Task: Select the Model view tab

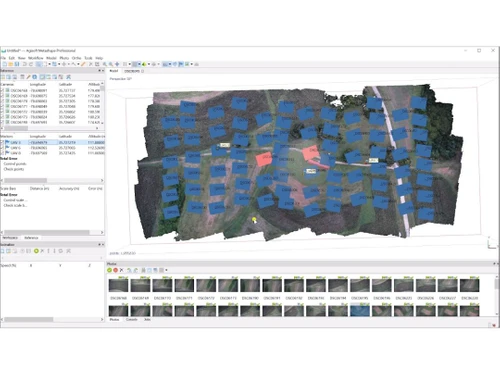Action: (x=114, y=71)
